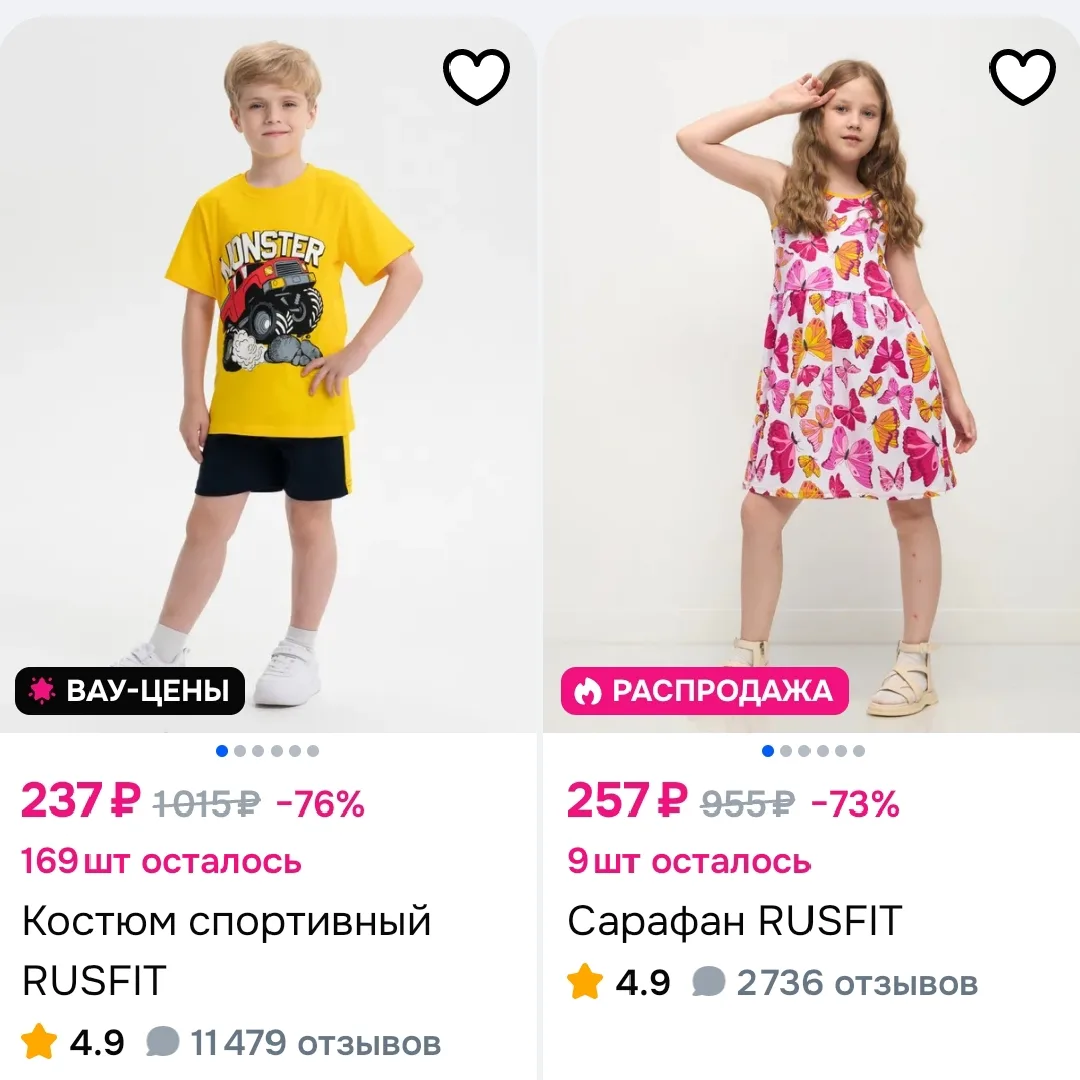Image resolution: width=1080 pixels, height=1080 pixels.
Task: Open girl in butterfly dress photo
Action: [x=811, y=375]
